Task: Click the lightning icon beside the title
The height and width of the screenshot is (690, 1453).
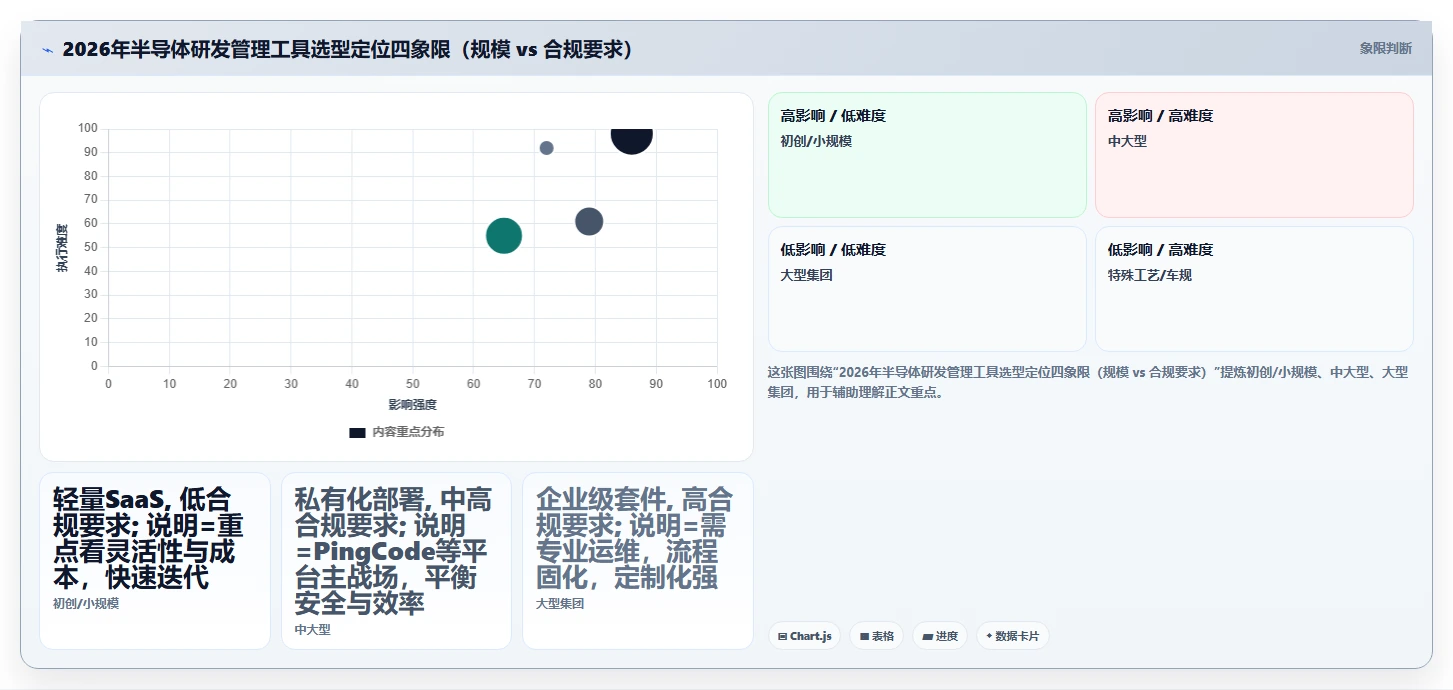Action: (x=47, y=50)
